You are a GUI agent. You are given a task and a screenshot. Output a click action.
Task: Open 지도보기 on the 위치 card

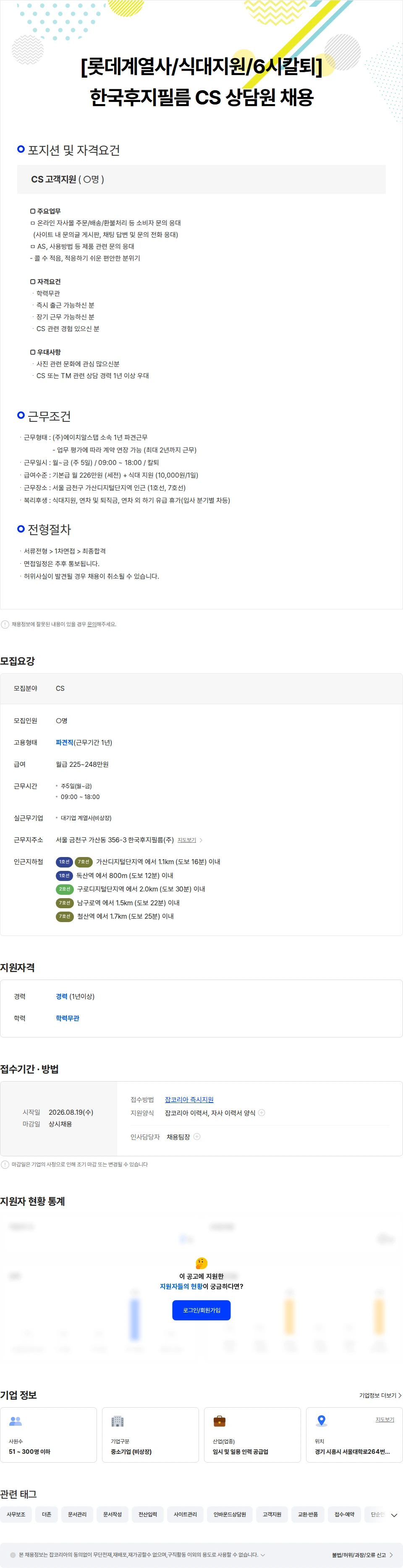tap(385, 1419)
